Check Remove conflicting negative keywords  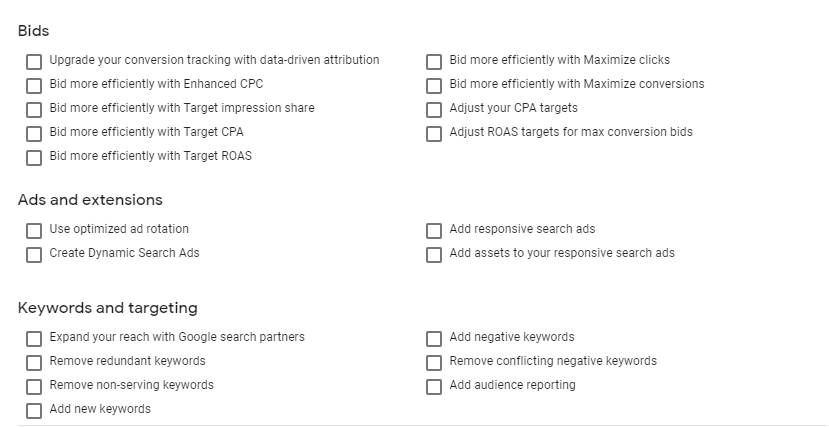434,362
